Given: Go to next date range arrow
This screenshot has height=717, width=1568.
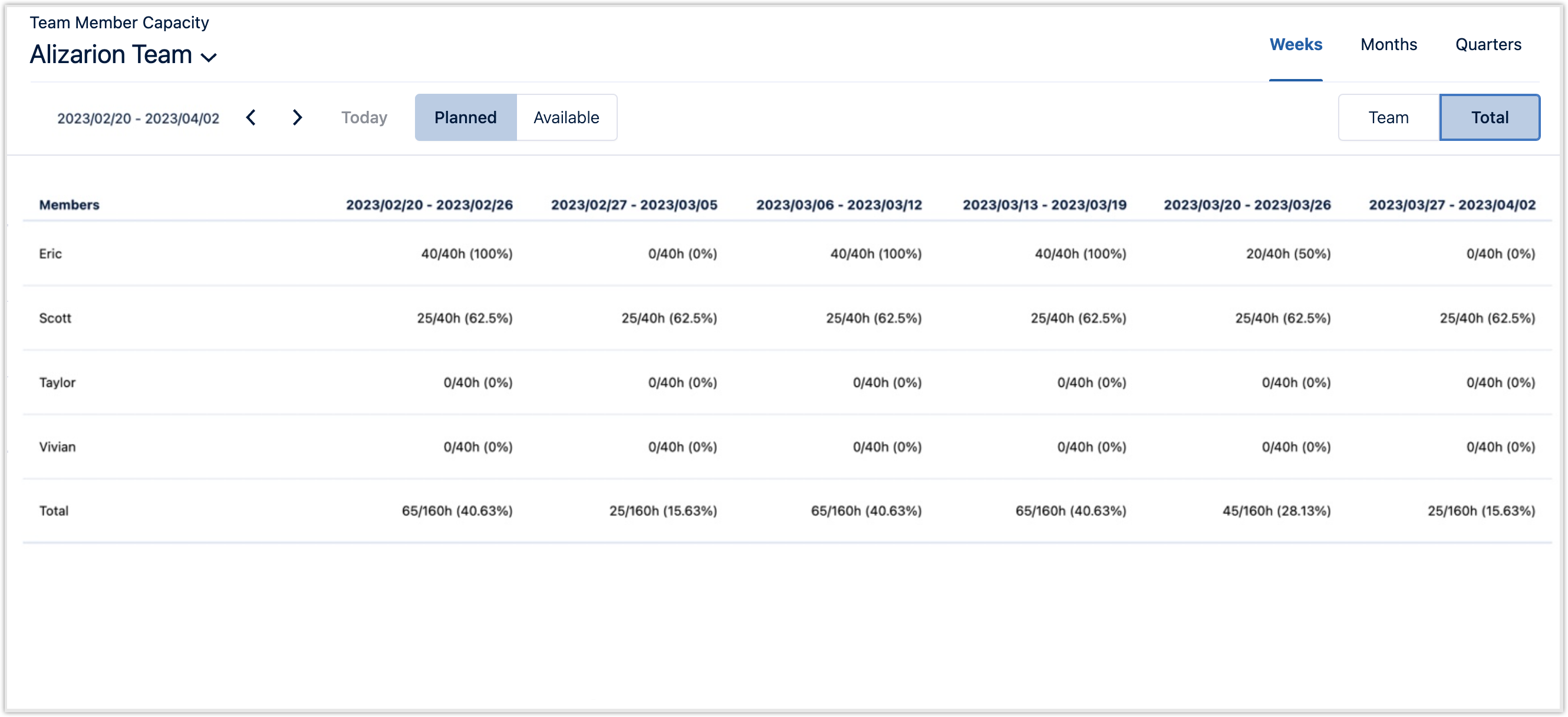Looking at the screenshot, I should tap(297, 117).
